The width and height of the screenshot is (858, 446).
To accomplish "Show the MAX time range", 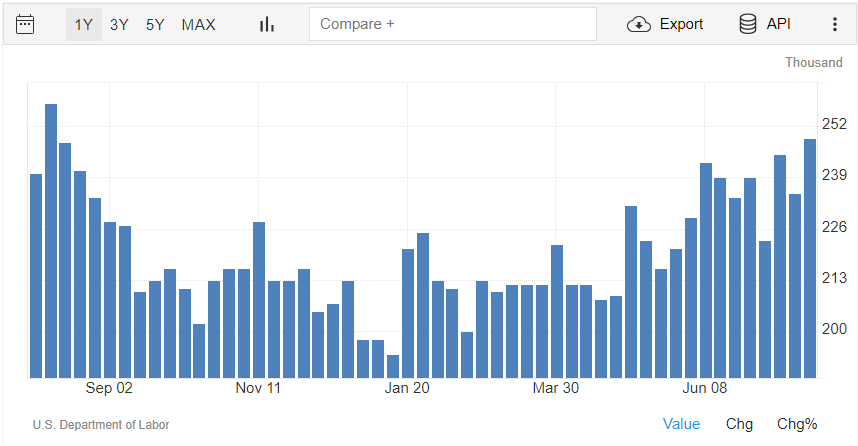I will (199, 25).
